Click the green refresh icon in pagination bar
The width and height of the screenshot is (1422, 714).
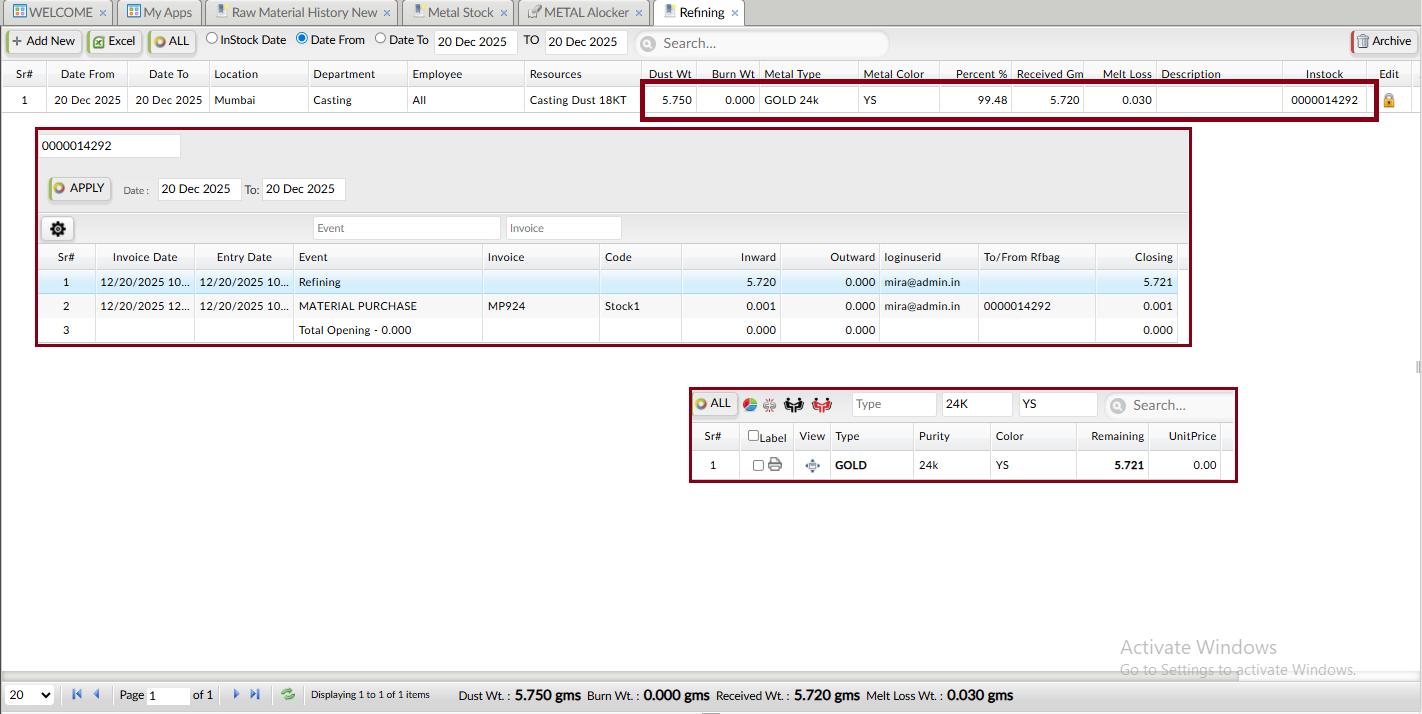[x=288, y=694]
